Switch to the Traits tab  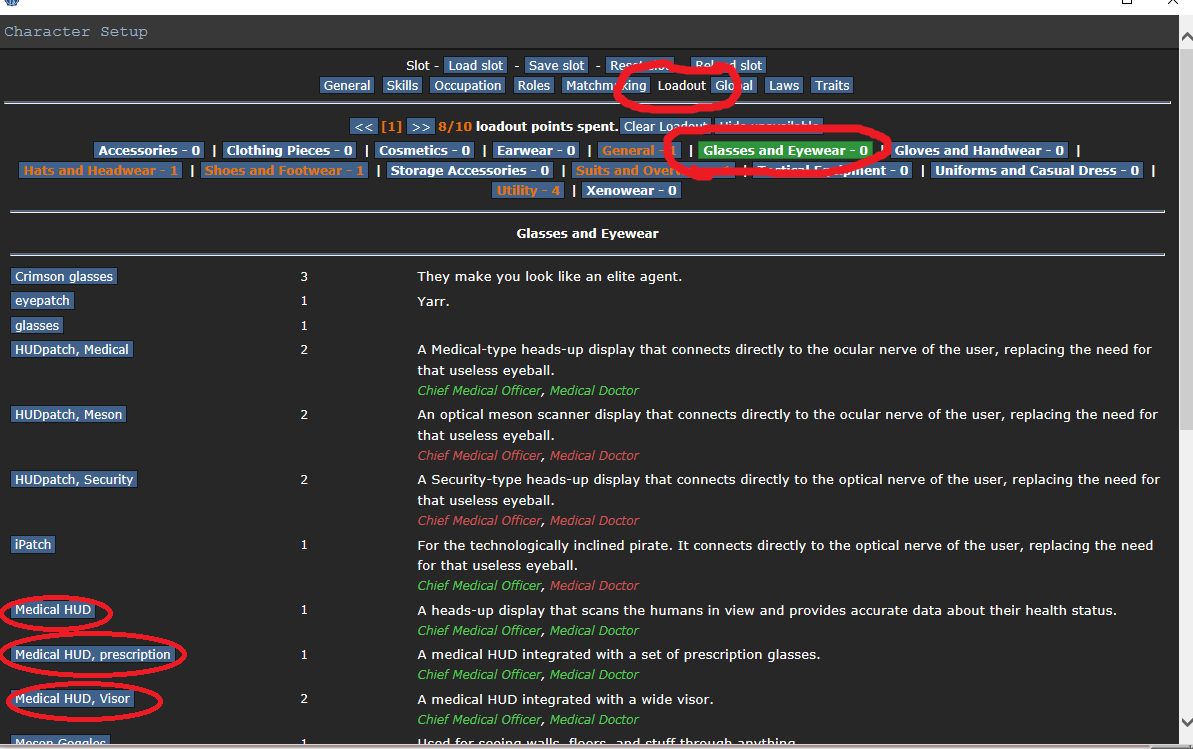(x=832, y=85)
